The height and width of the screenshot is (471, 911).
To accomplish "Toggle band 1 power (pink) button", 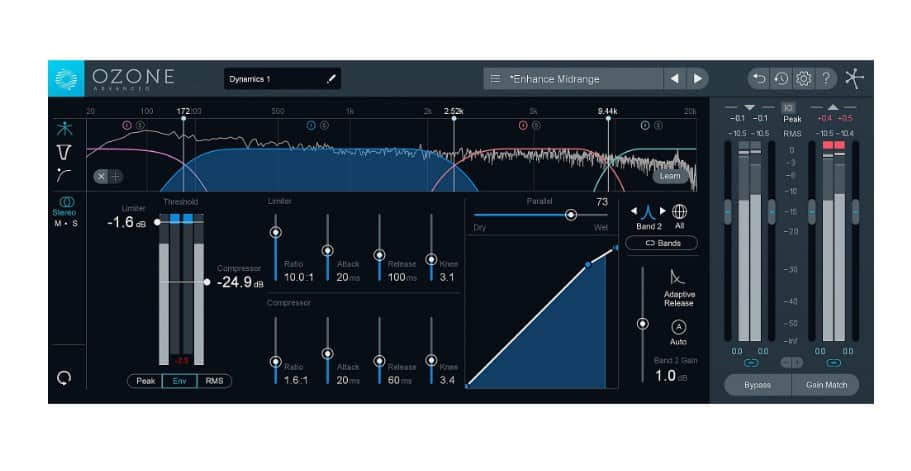I will (127, 125).
